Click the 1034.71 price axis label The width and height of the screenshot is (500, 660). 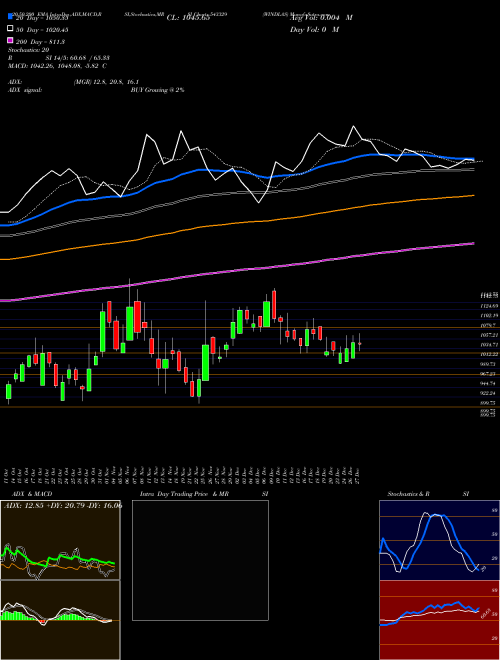click(489, 345)
